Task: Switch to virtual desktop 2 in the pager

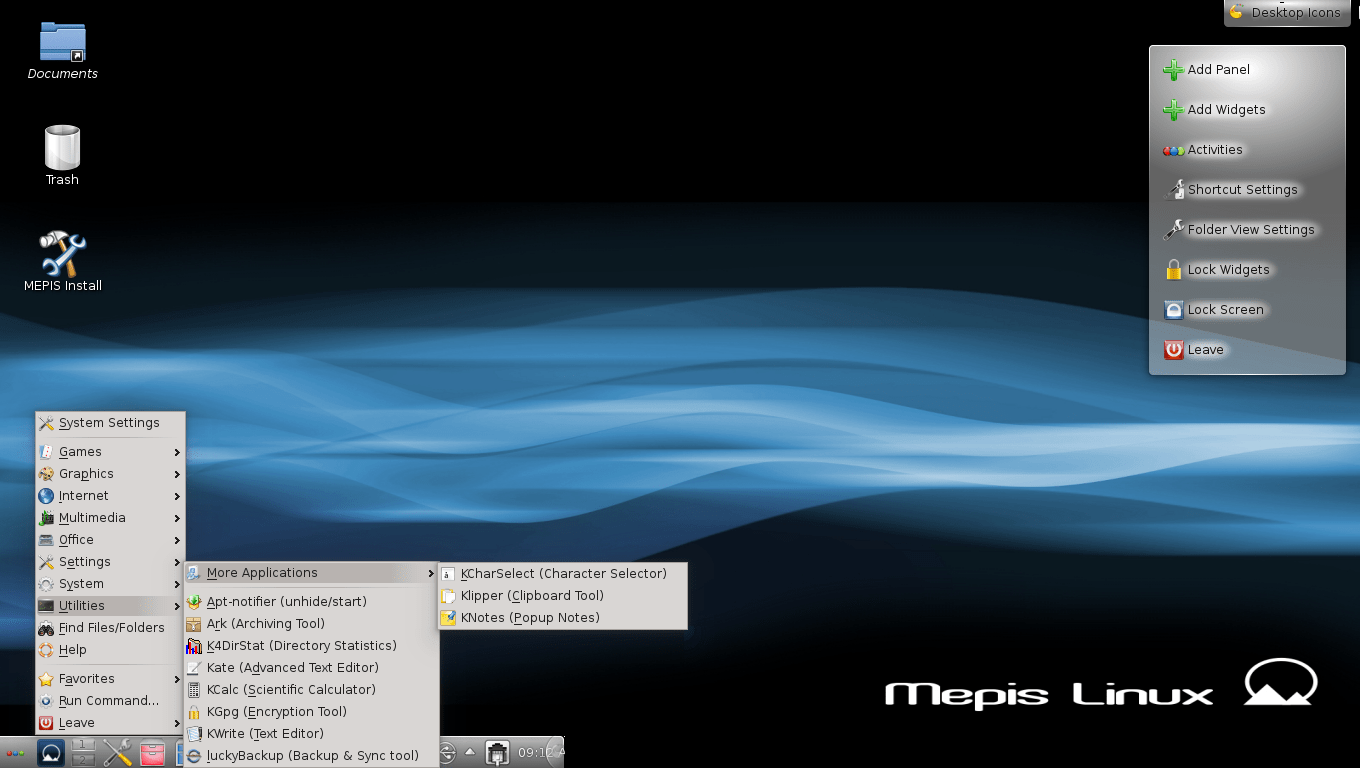Action: click(84, 760)
